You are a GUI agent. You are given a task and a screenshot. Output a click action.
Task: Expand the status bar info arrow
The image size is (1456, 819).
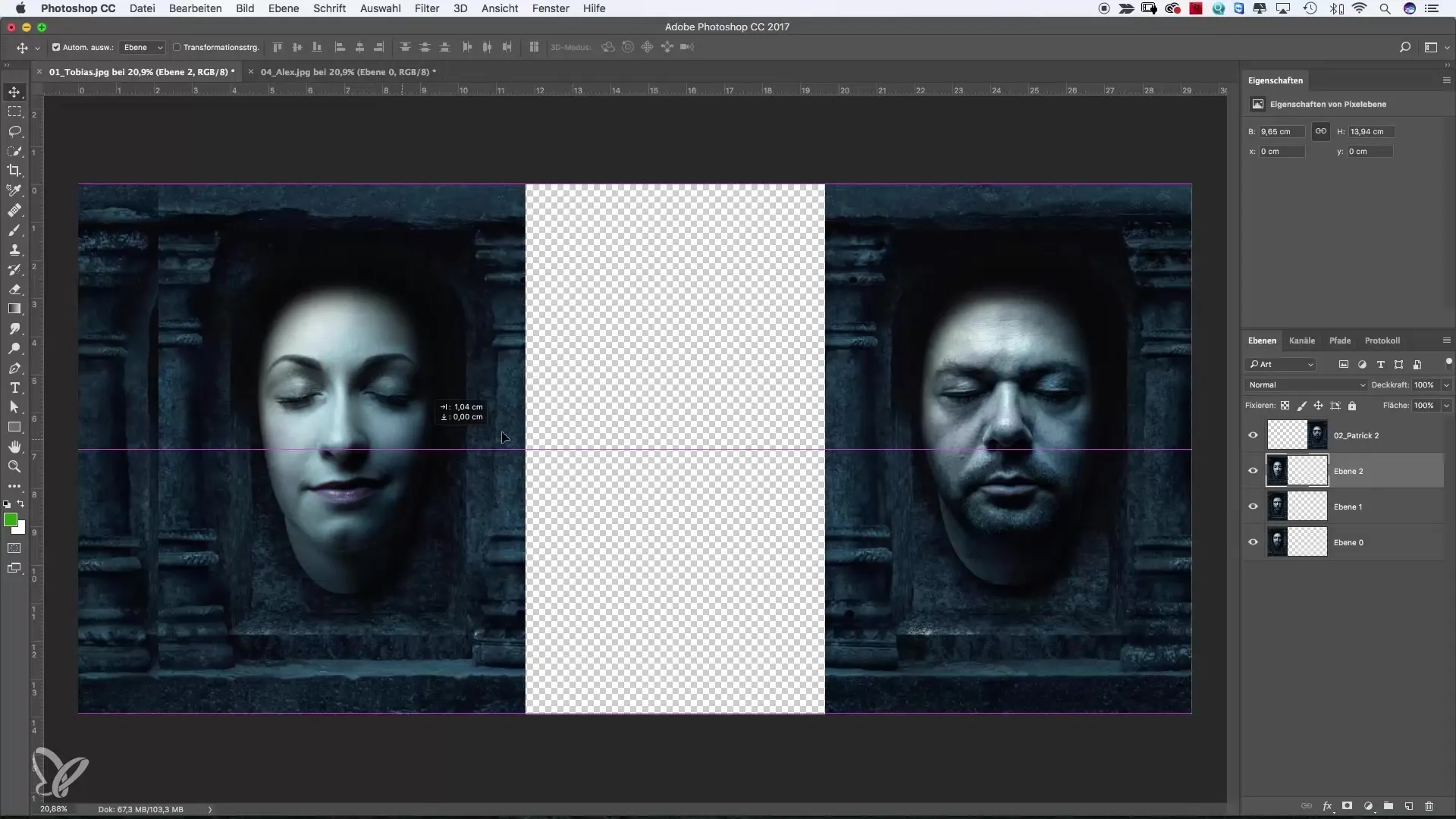[x=210, y=809]
